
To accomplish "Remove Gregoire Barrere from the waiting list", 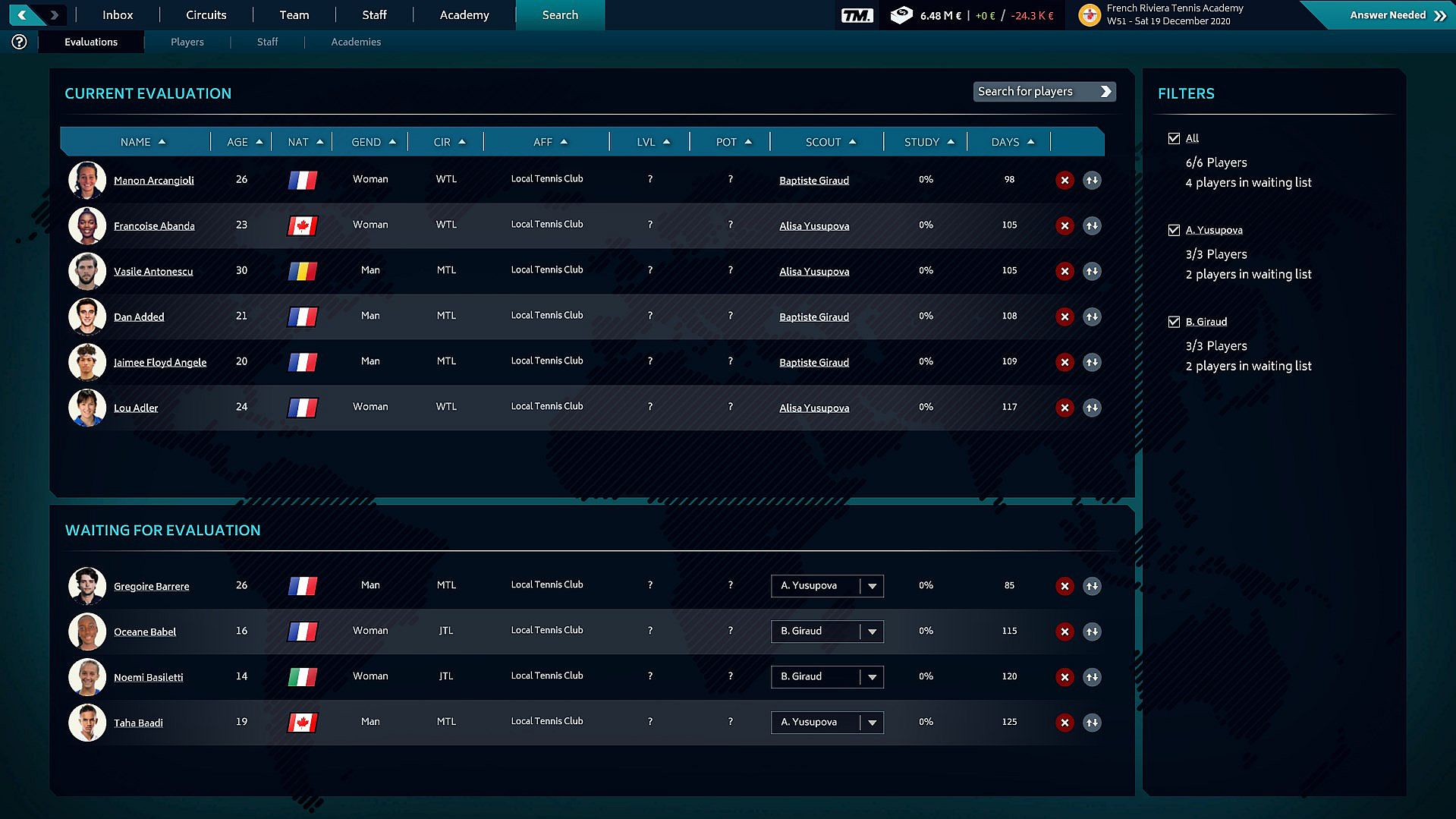I will pyautogui.click(x=1064, y=586).
